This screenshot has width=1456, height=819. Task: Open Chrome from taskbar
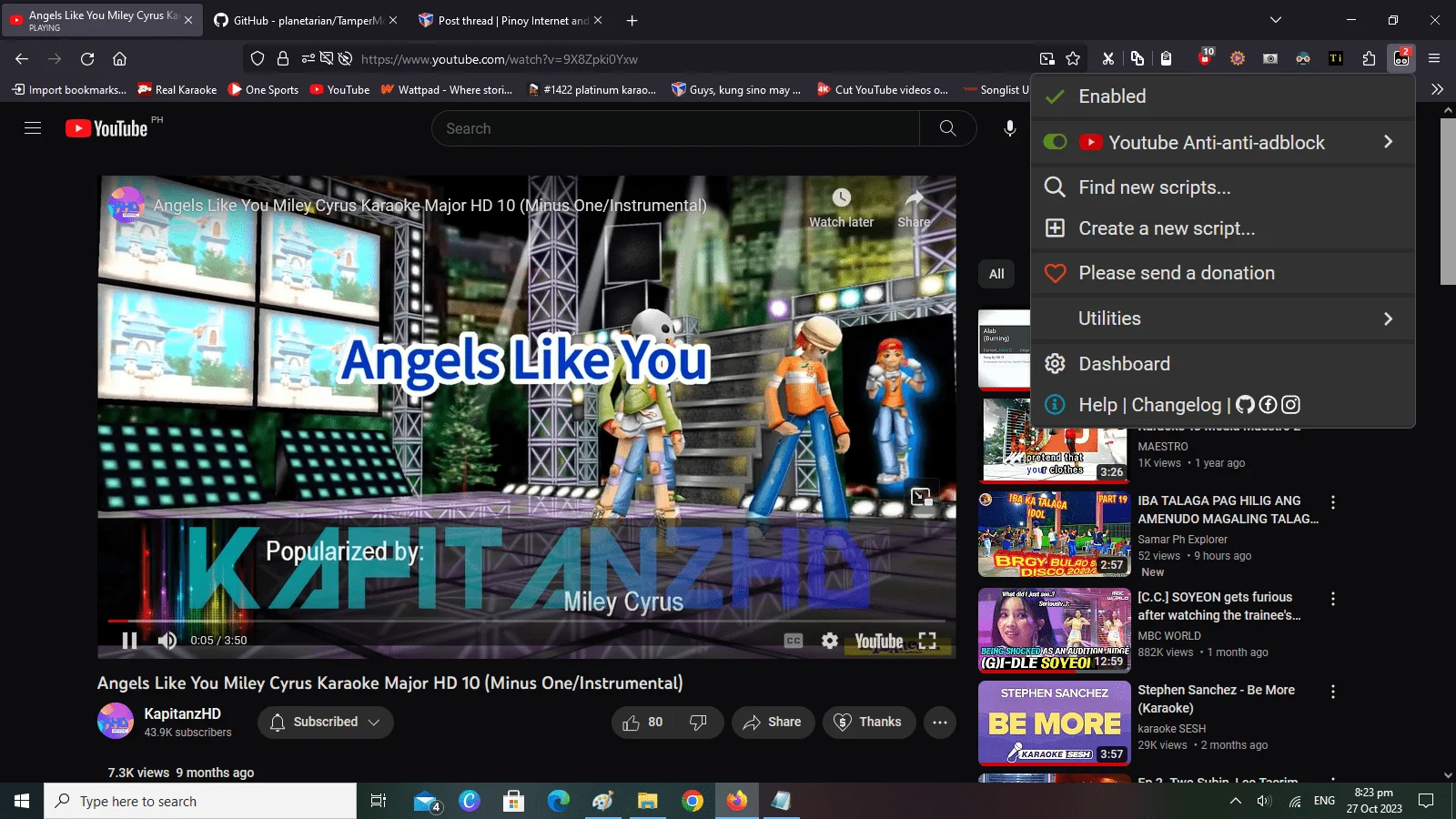[693, 801]
